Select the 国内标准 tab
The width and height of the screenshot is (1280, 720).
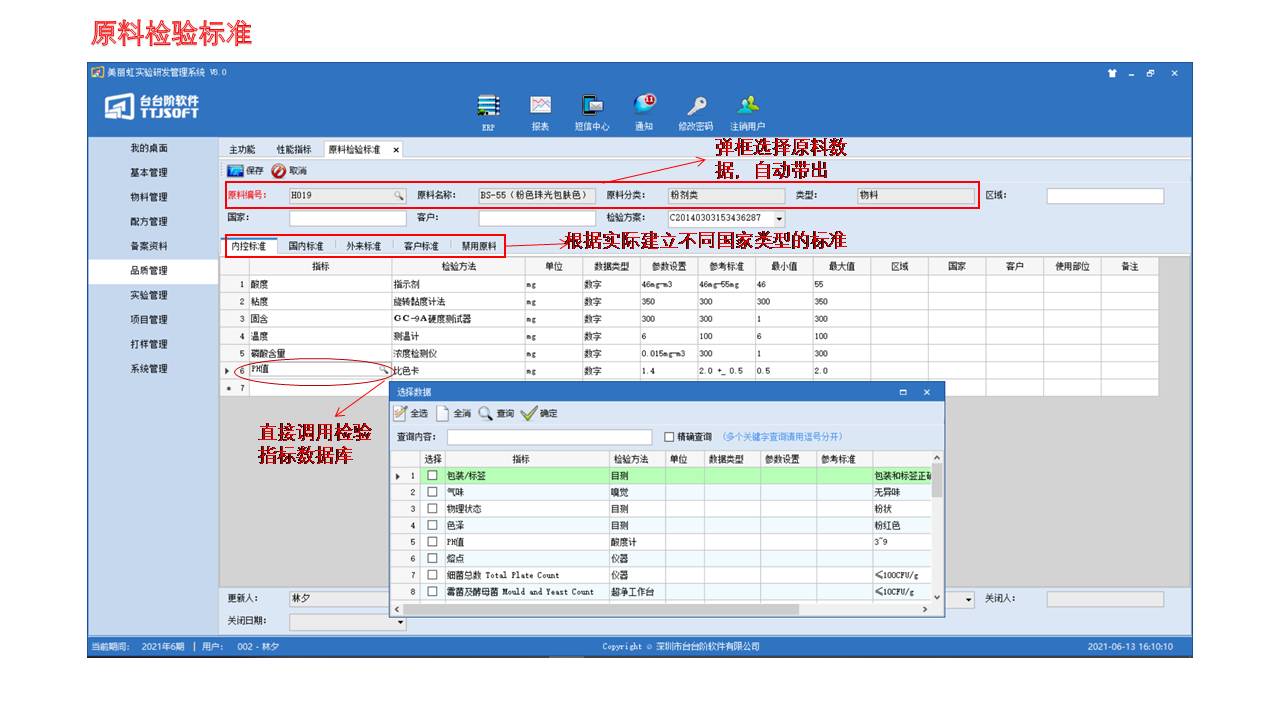(x=306, y=246)
